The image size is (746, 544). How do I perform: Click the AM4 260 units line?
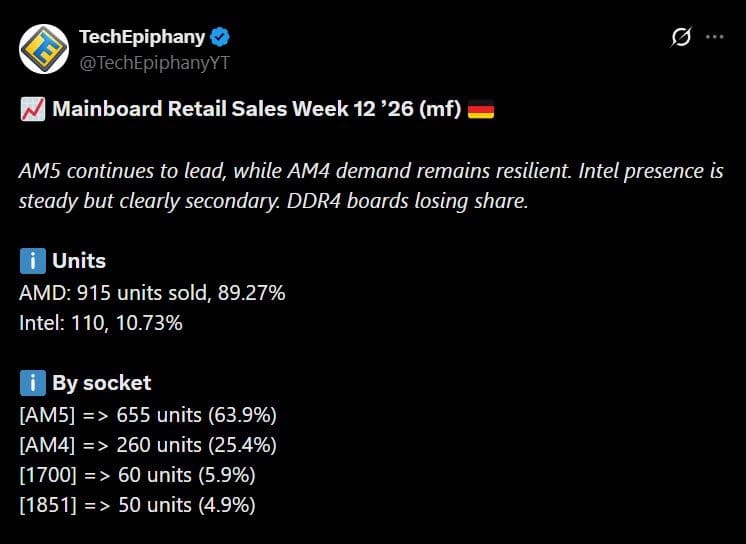(148, 444)
